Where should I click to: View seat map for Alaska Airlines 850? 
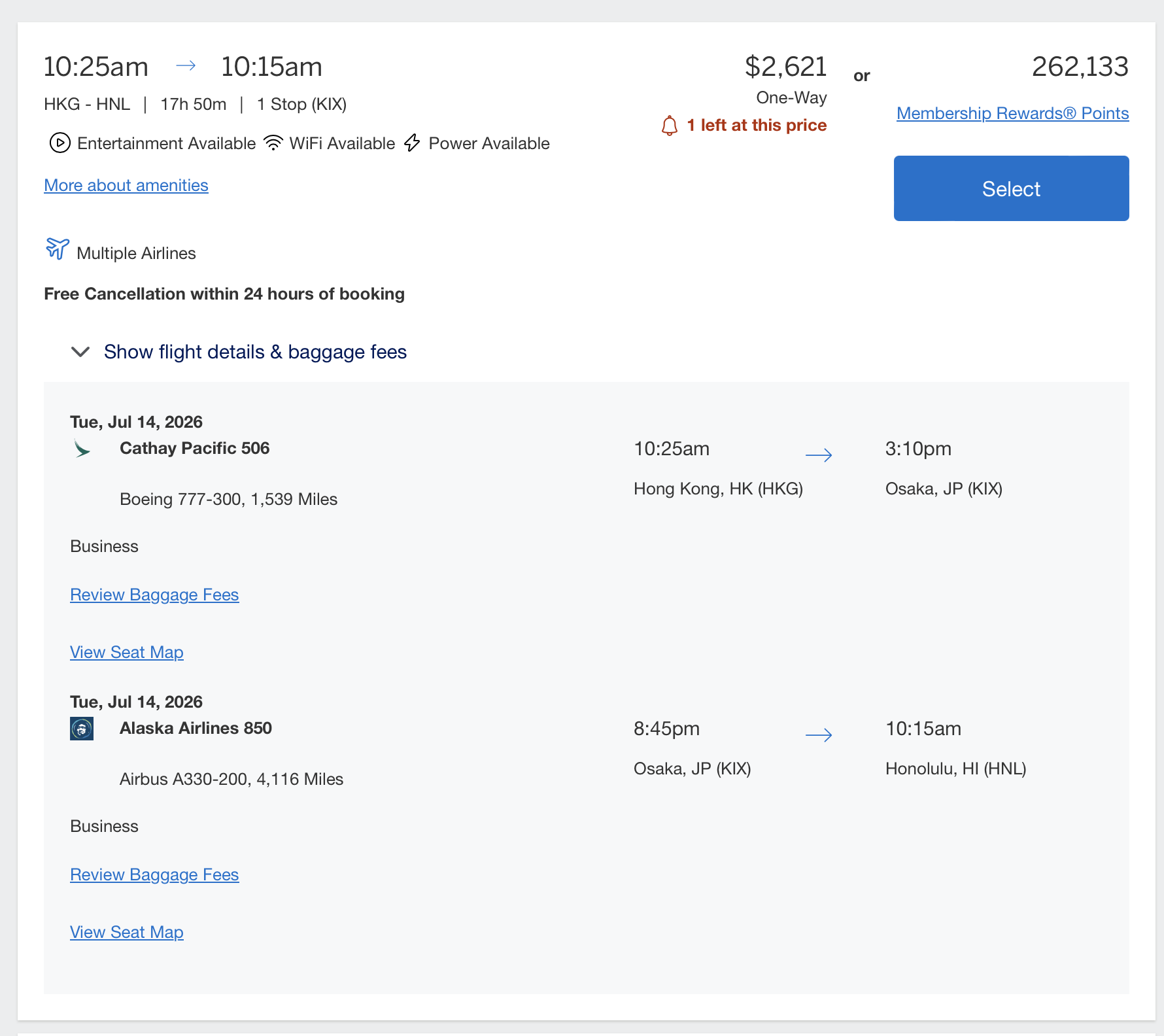(x=127, y=933)
